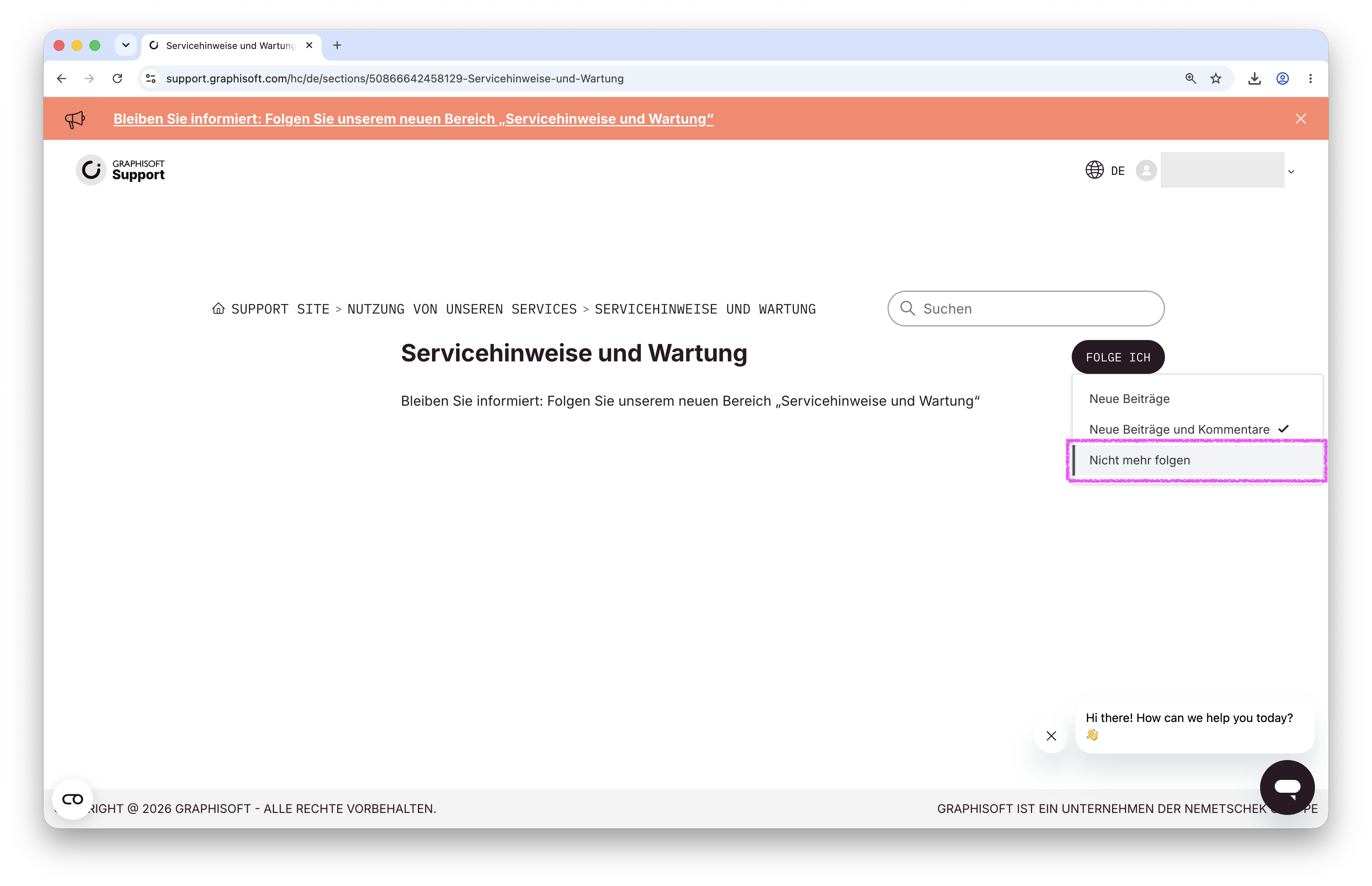The height and width of the screenshot is (886, 1372).
Task: Open the banner link about Servicehinweise
Action: click(413, 119)
